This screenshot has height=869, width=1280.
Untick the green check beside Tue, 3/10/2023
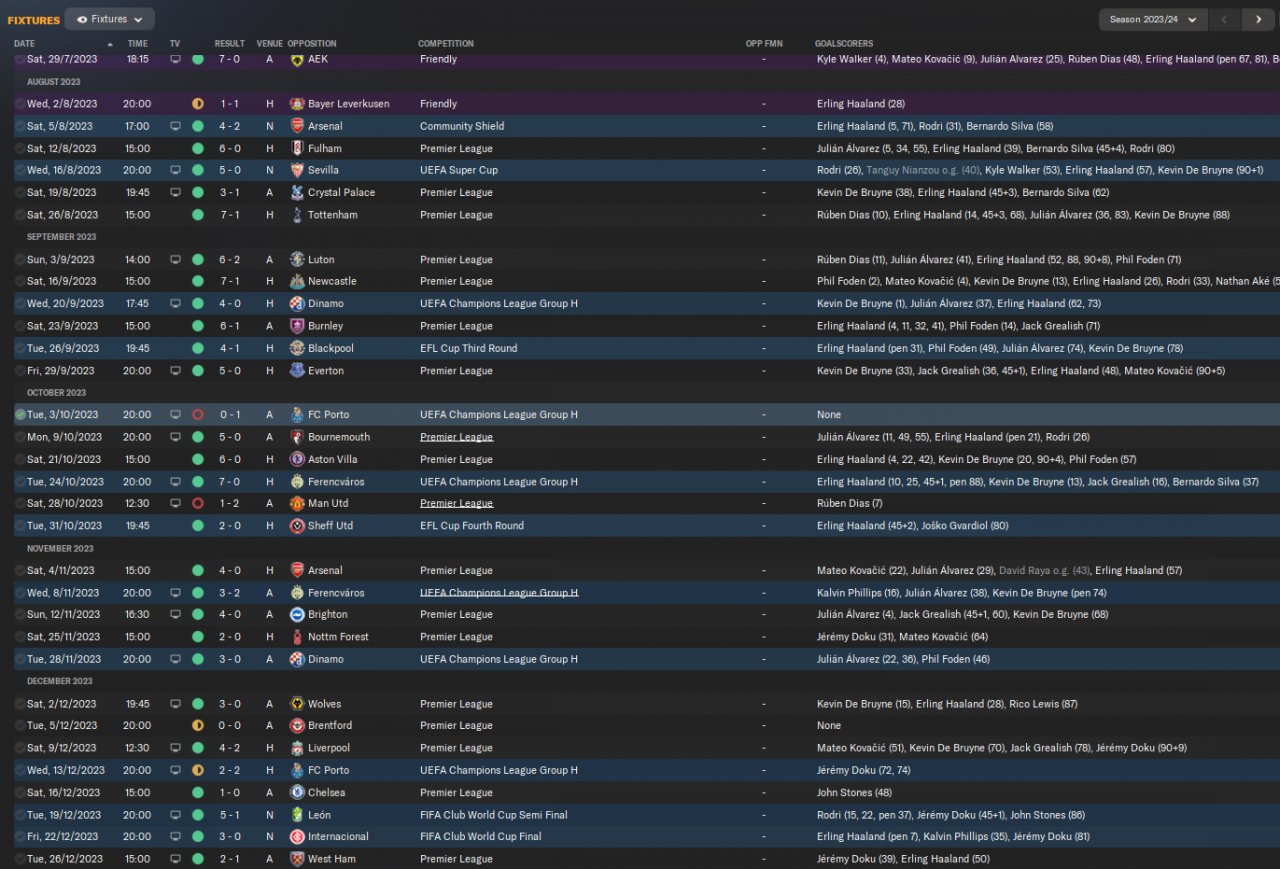pos(20,414)
